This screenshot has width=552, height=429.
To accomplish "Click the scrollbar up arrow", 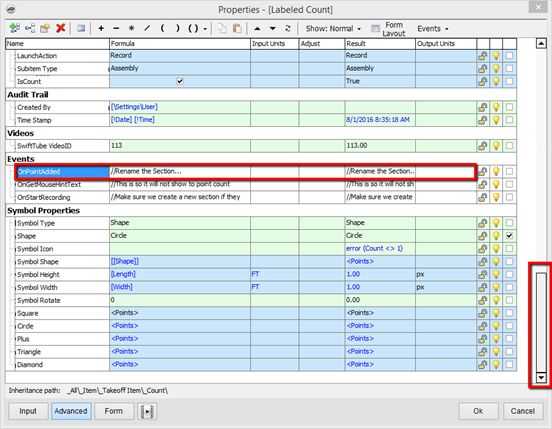I will point(541,44).
